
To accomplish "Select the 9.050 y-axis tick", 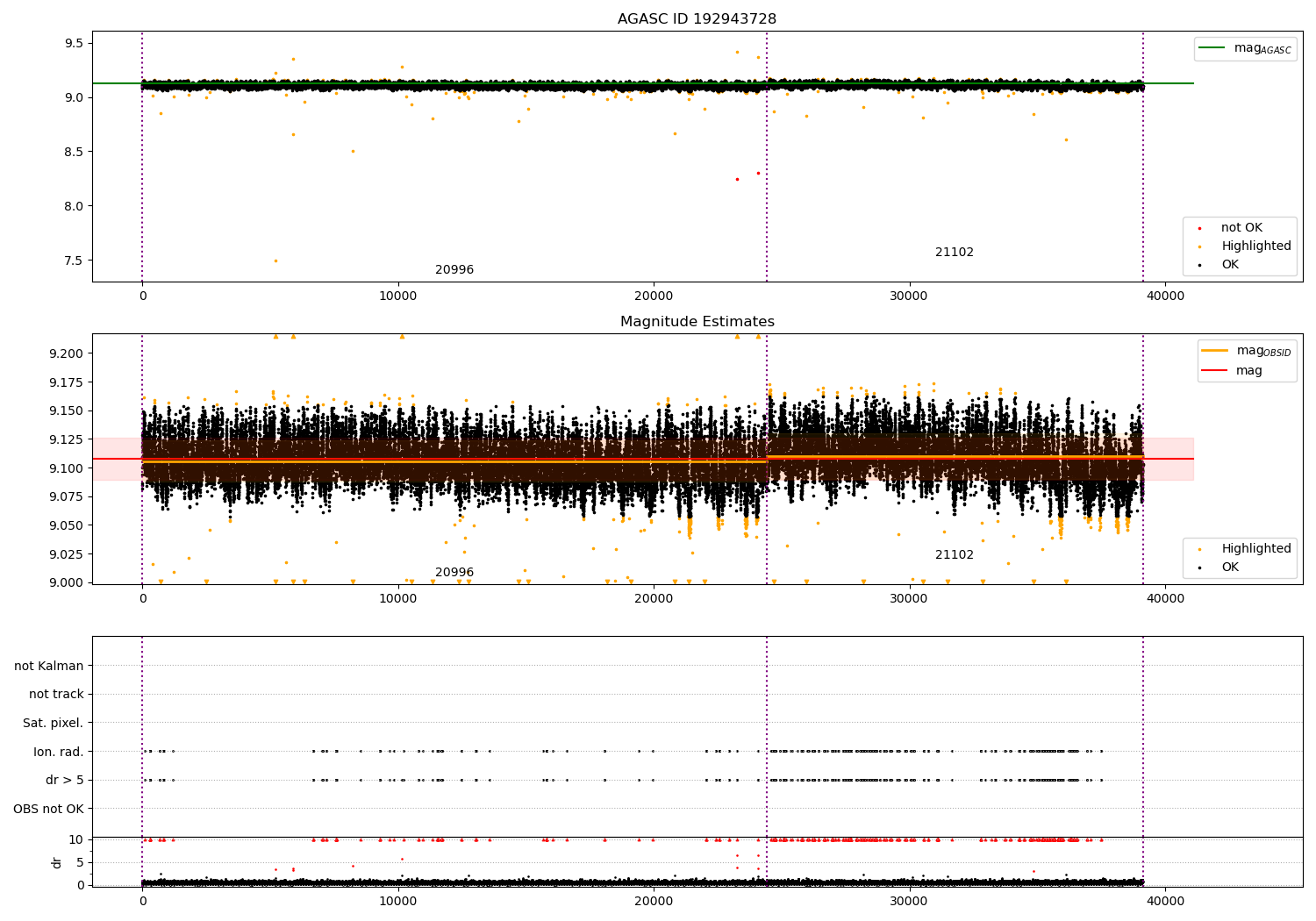I will (x=67, y=525).
